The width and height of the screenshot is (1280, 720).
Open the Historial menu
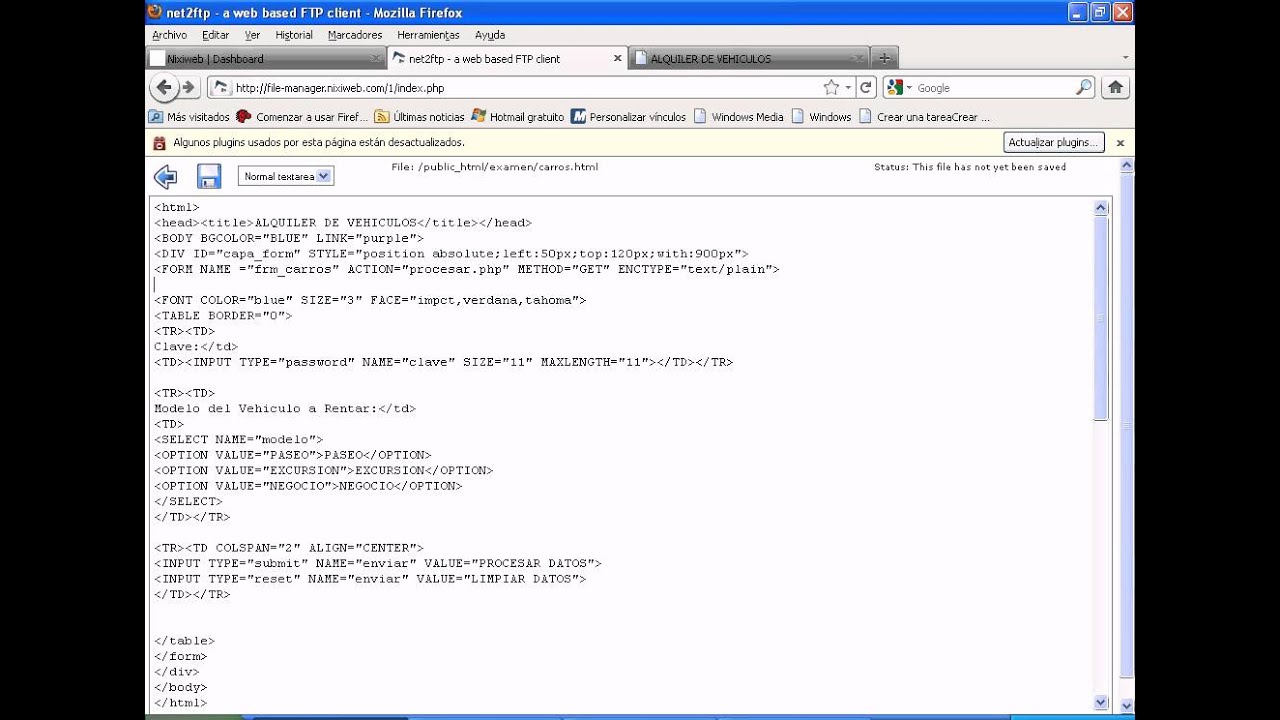pyautogui.click(x=294, y=35)
